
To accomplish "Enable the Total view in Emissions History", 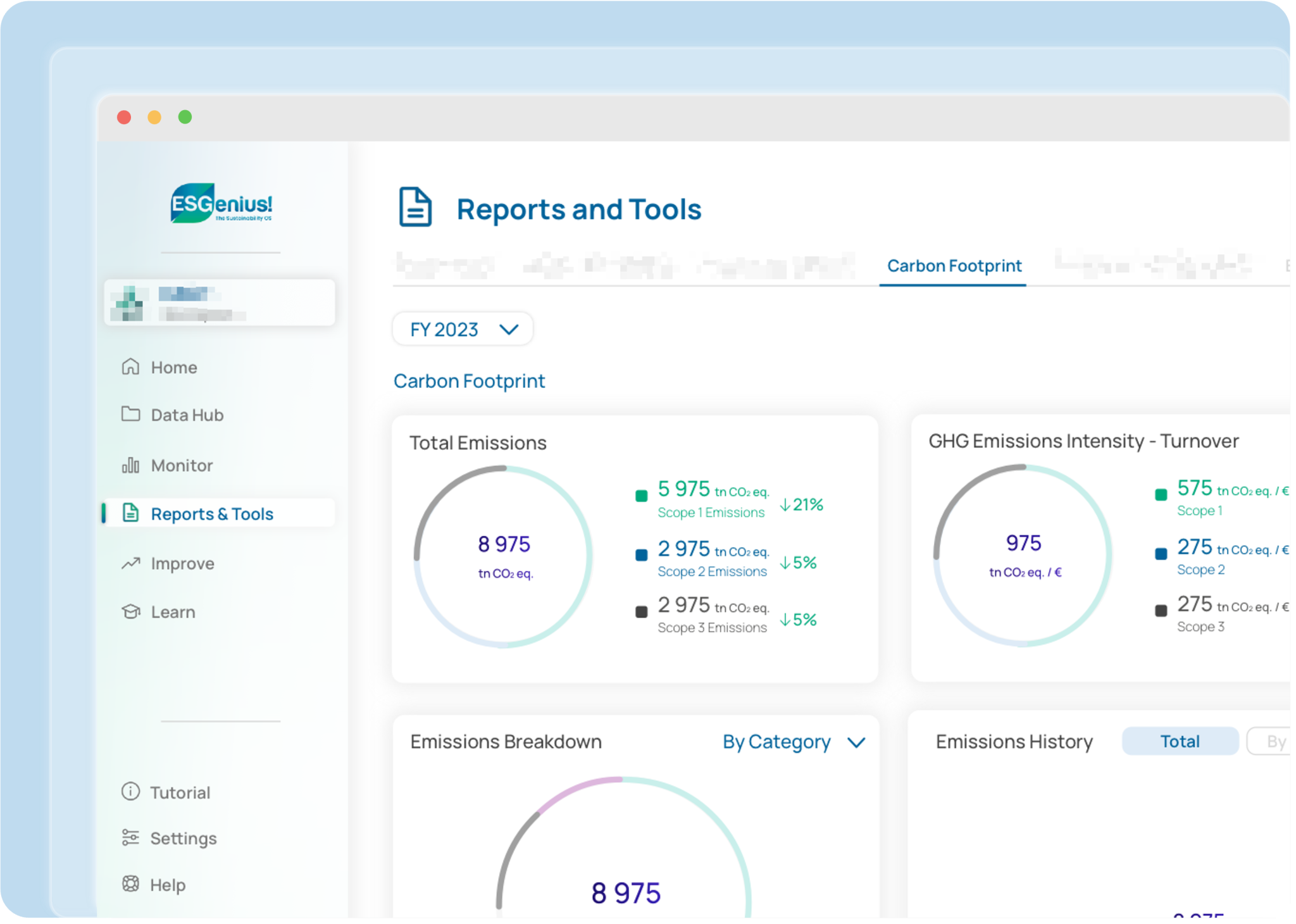I will [1180, 741].
